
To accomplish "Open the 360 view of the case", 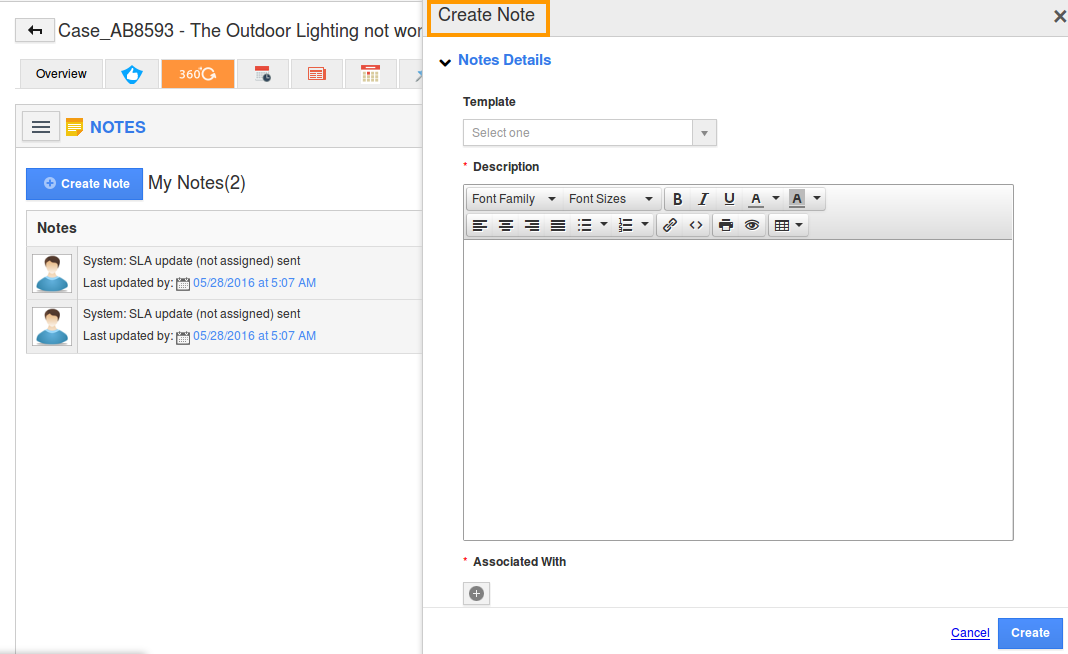I will 197,73.
